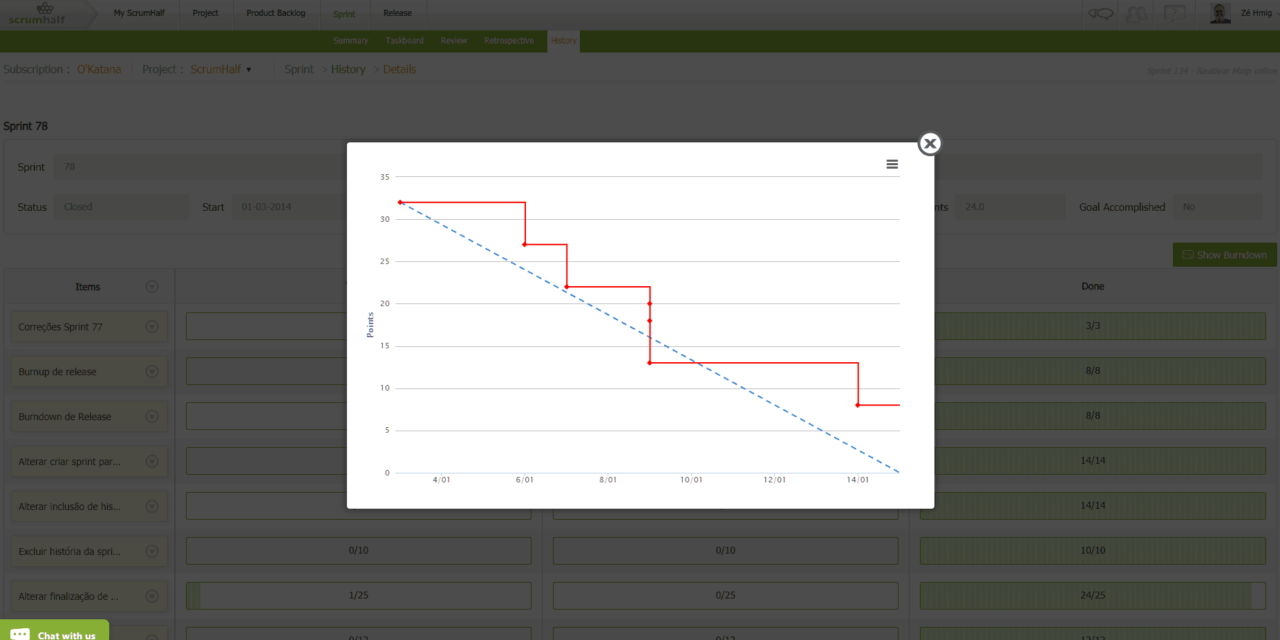Expand options for Burnup de release
The width and height of the screenshot is (1280, 640).
[x=152, y=371]
